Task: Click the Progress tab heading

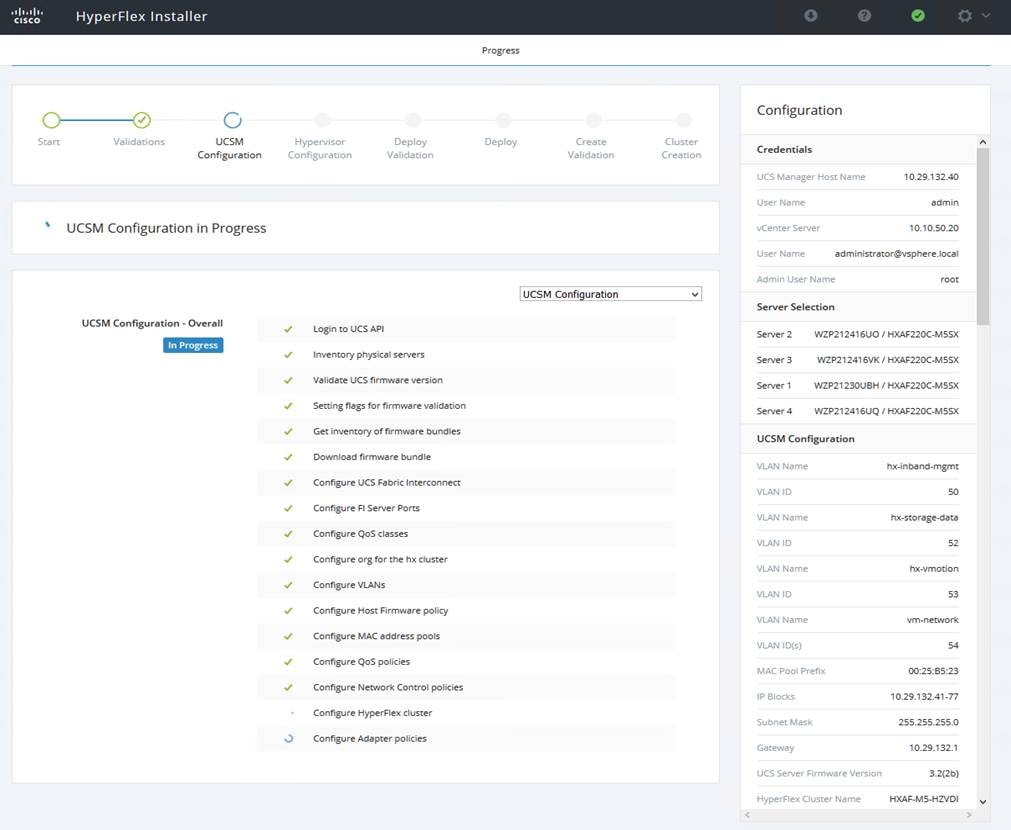Action: click(x=500, y=50)
